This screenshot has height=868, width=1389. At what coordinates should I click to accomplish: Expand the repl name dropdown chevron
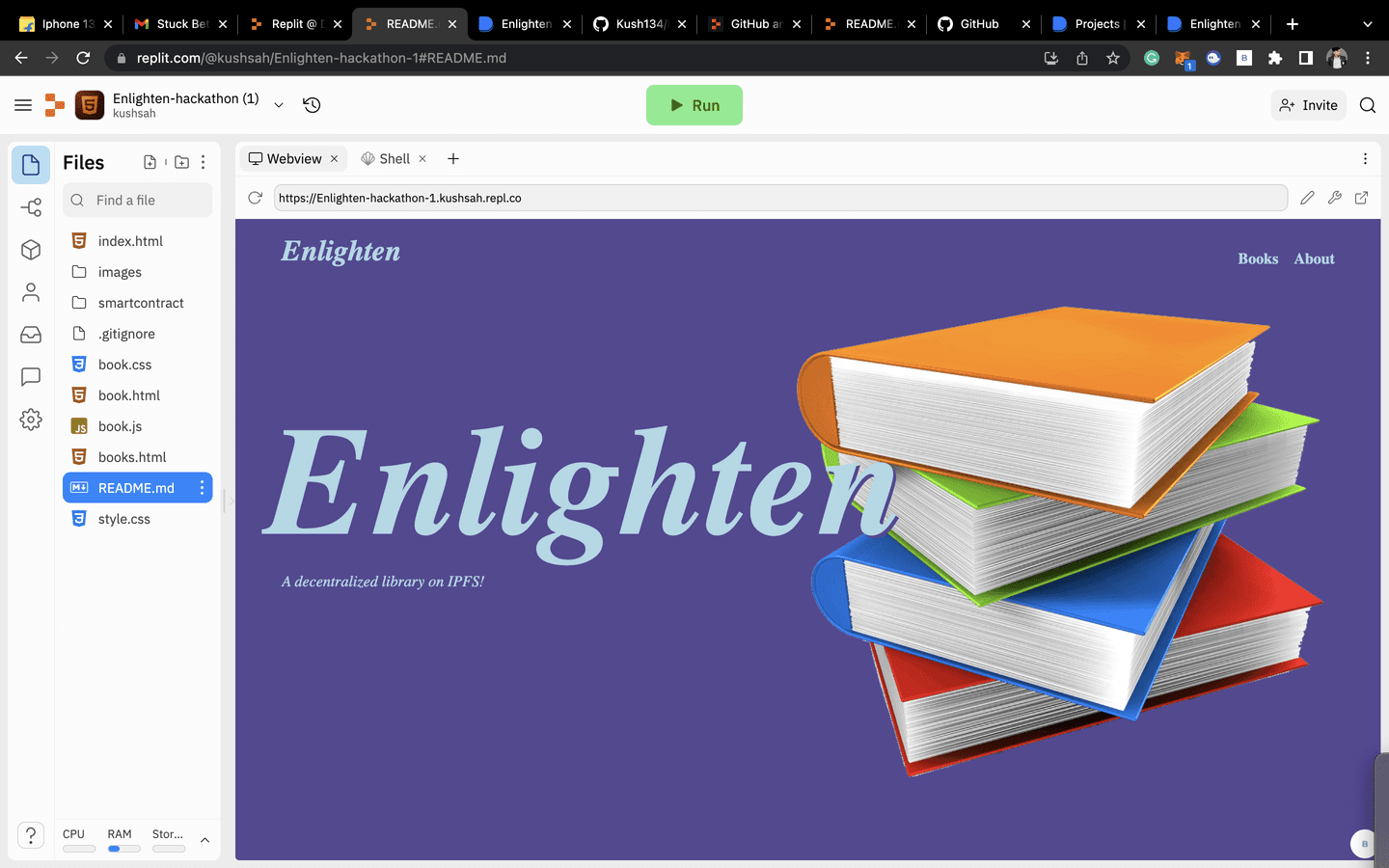pos(279,105)
